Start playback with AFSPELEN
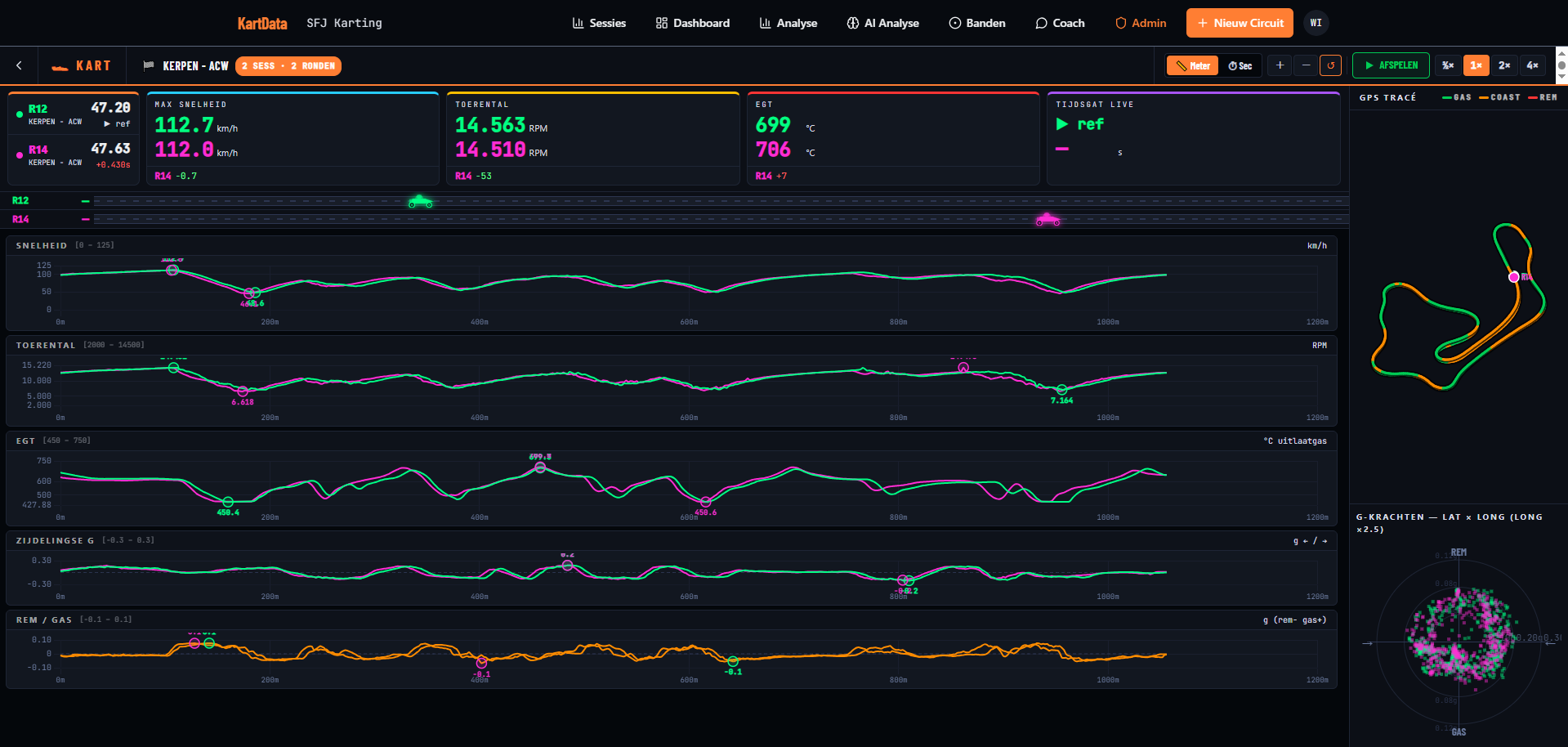The image size is (1568, 747). [x=1391, y=65]
